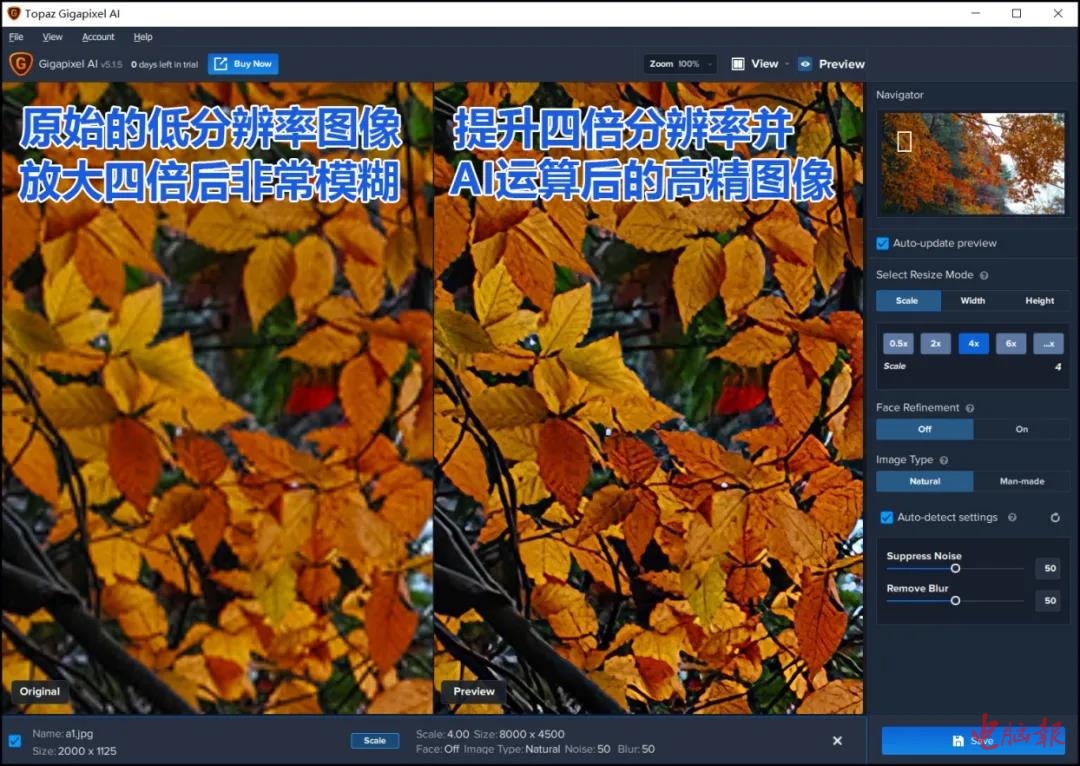This screenshot has height=766, width=1080.
Task: Expand the View mode dropdown arrow
Action: 787,64
